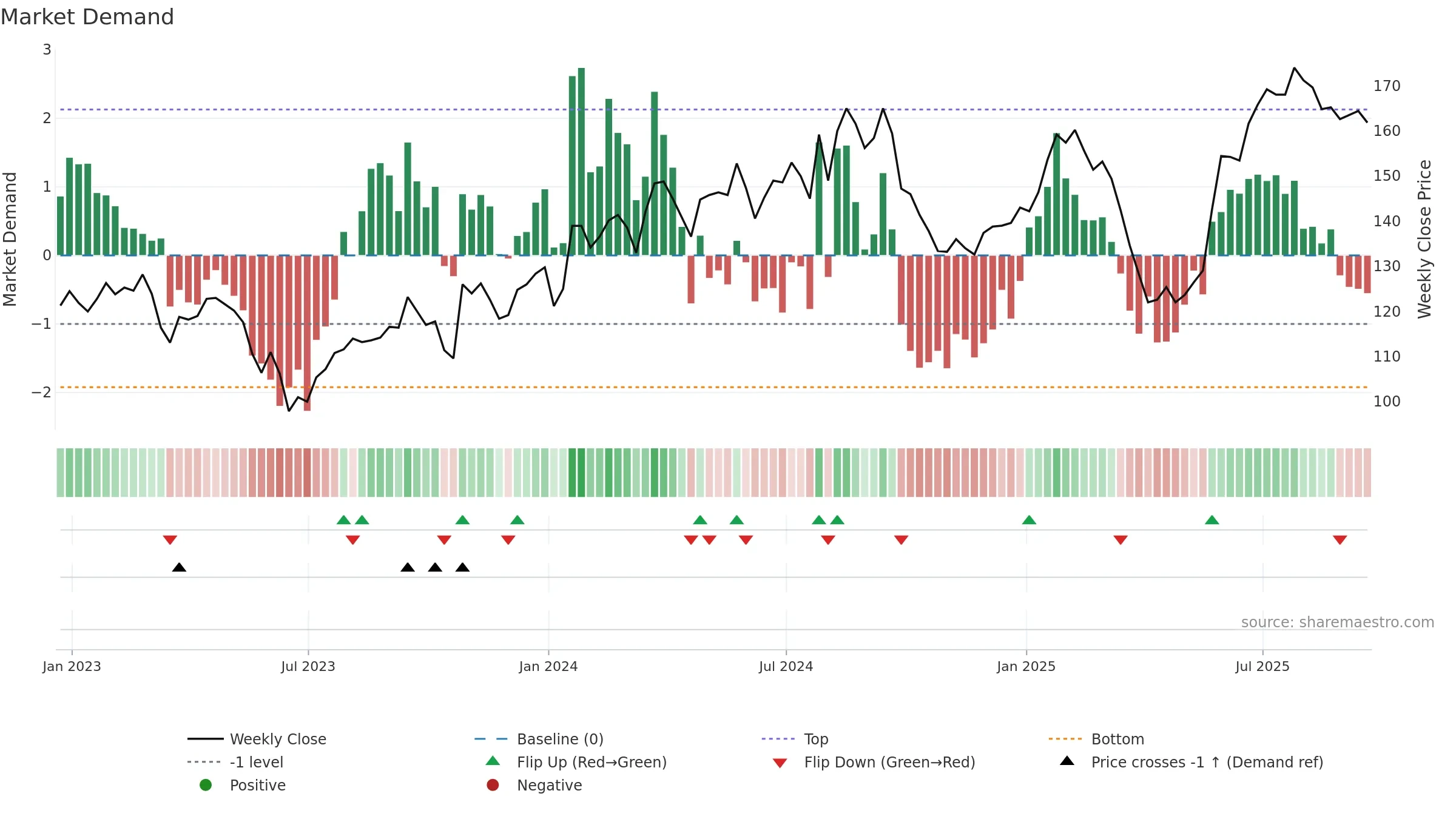Click the black Price crosses triangle in legend
Screen dimensions: 1456x819
pyautogui.click(x=1067, y=761)
